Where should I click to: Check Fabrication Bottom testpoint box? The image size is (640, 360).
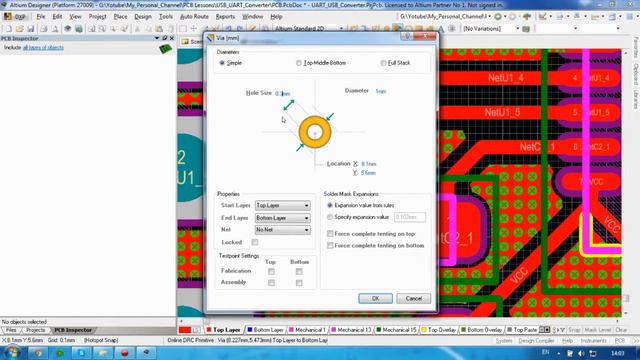(299, 271)
